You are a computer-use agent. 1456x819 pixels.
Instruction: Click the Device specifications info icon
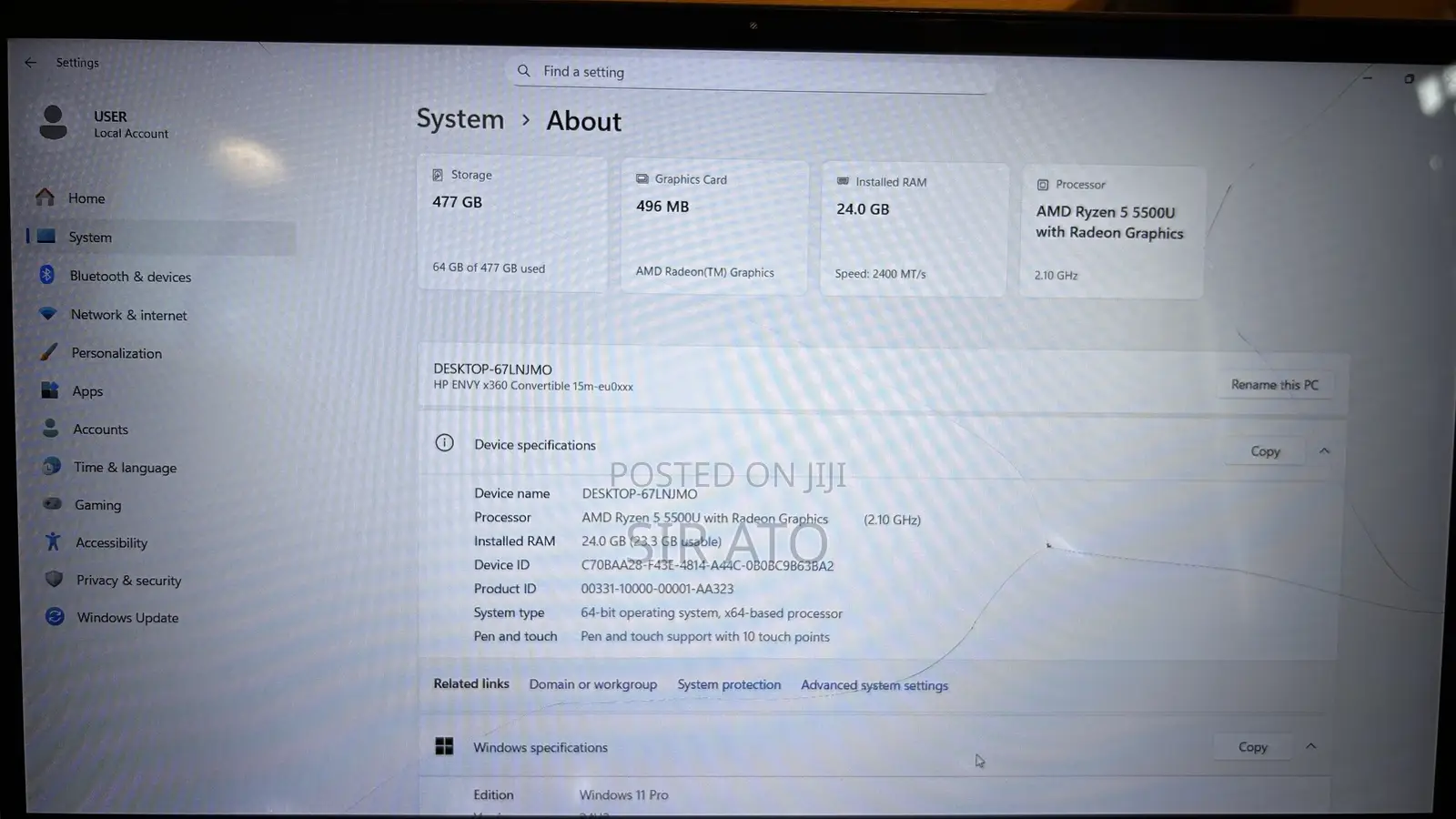444,443
